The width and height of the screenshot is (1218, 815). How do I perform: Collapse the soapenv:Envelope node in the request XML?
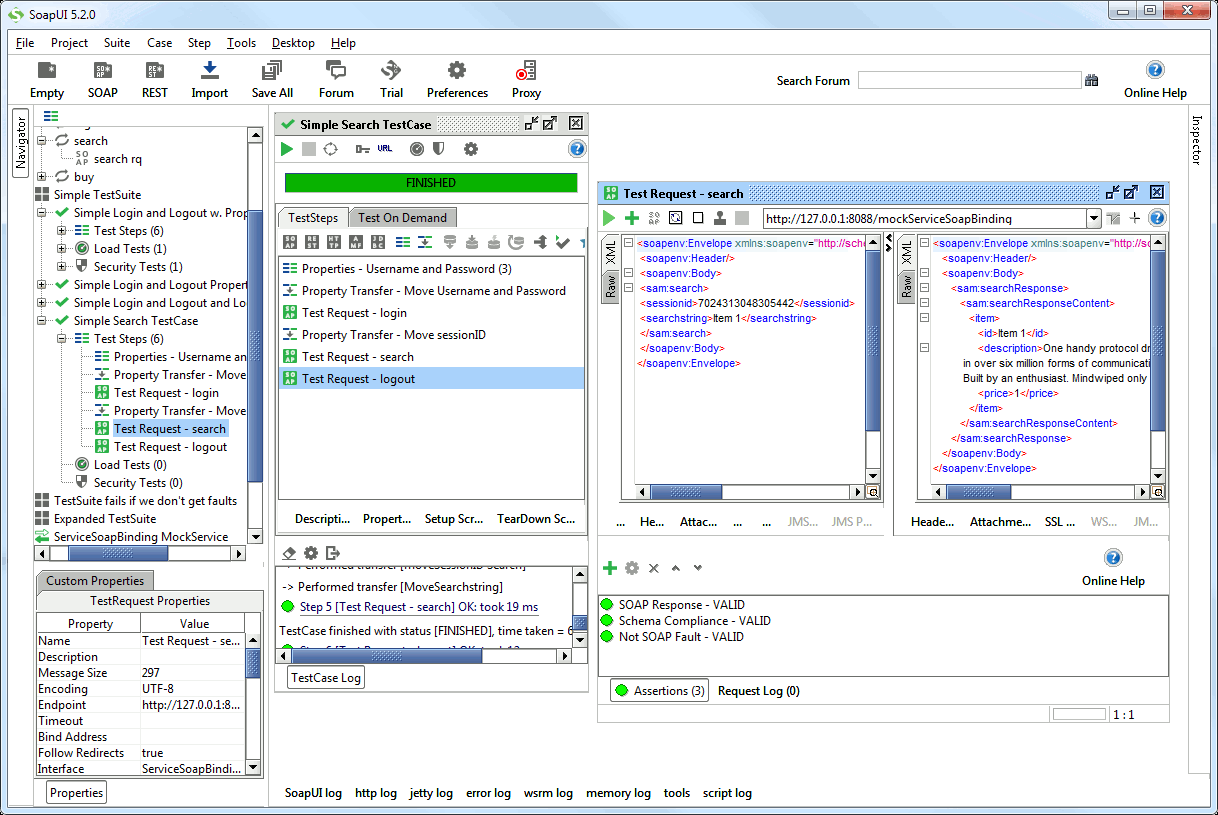click(x=627, y=243)
